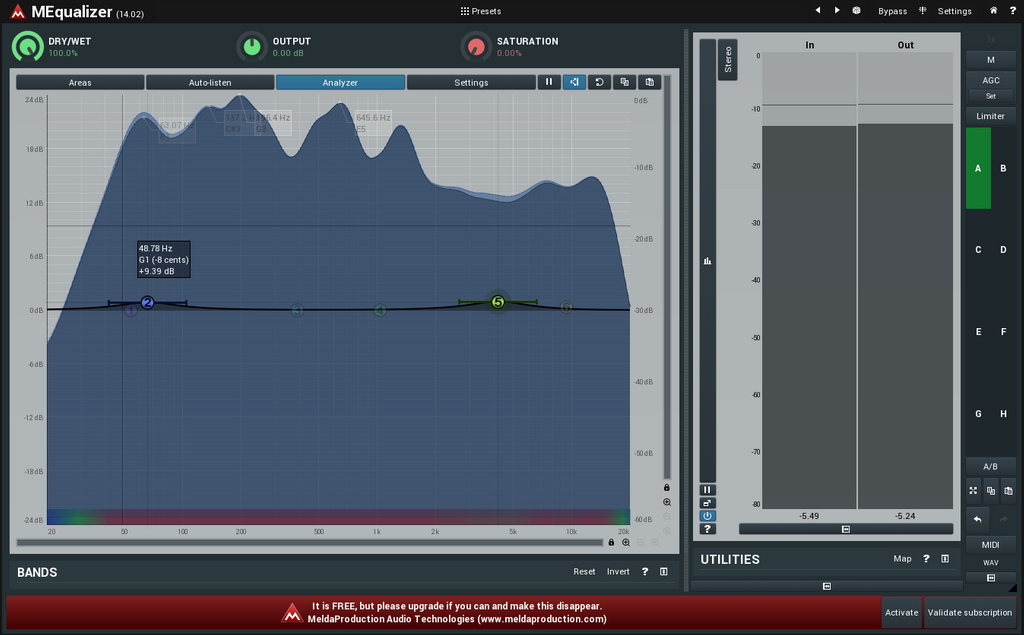Paste EQ settings using graph toolbar paste icon
Image resolution: width=1024 pixels, height=635 pixels.
click(650, 82)
